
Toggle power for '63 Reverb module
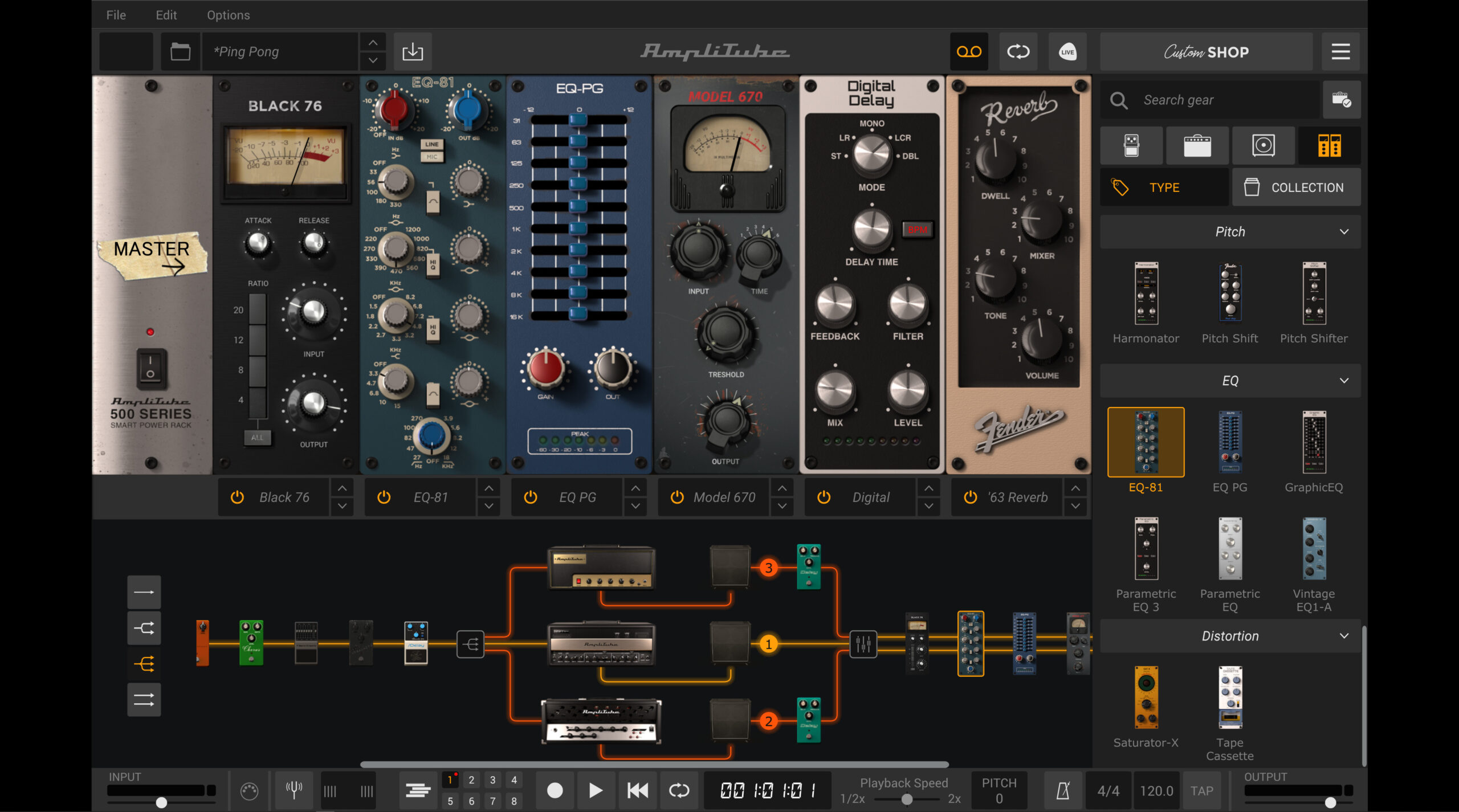tap(971, 497)
